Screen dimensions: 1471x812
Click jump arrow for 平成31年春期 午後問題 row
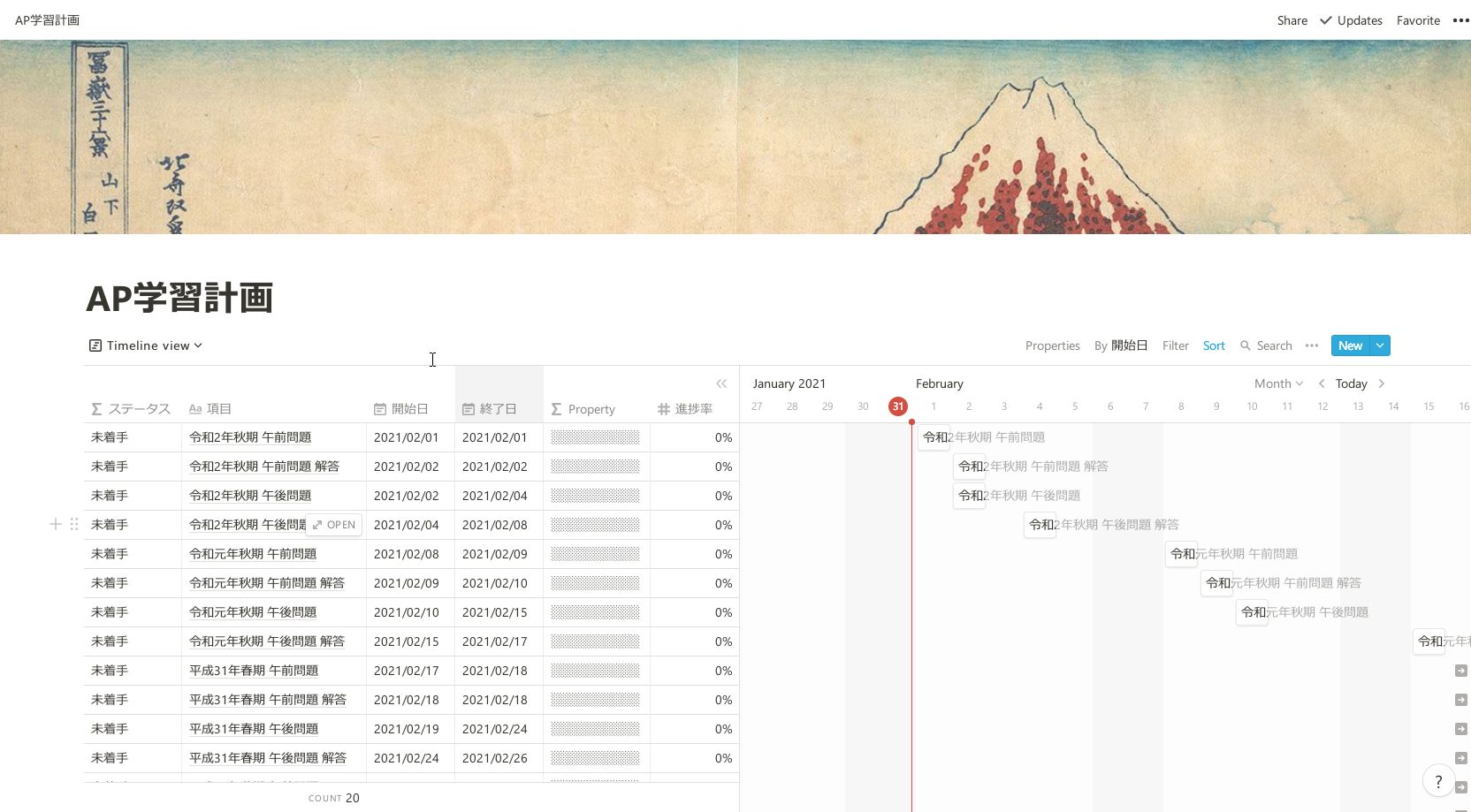(x=1461, y=729)
